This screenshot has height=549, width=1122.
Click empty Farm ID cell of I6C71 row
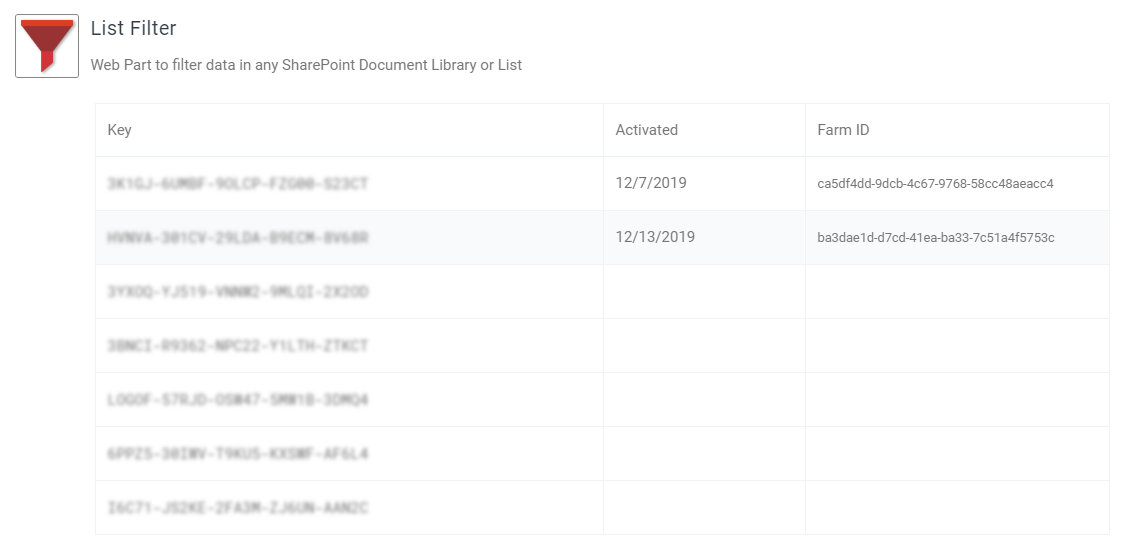tap(957, 507)
